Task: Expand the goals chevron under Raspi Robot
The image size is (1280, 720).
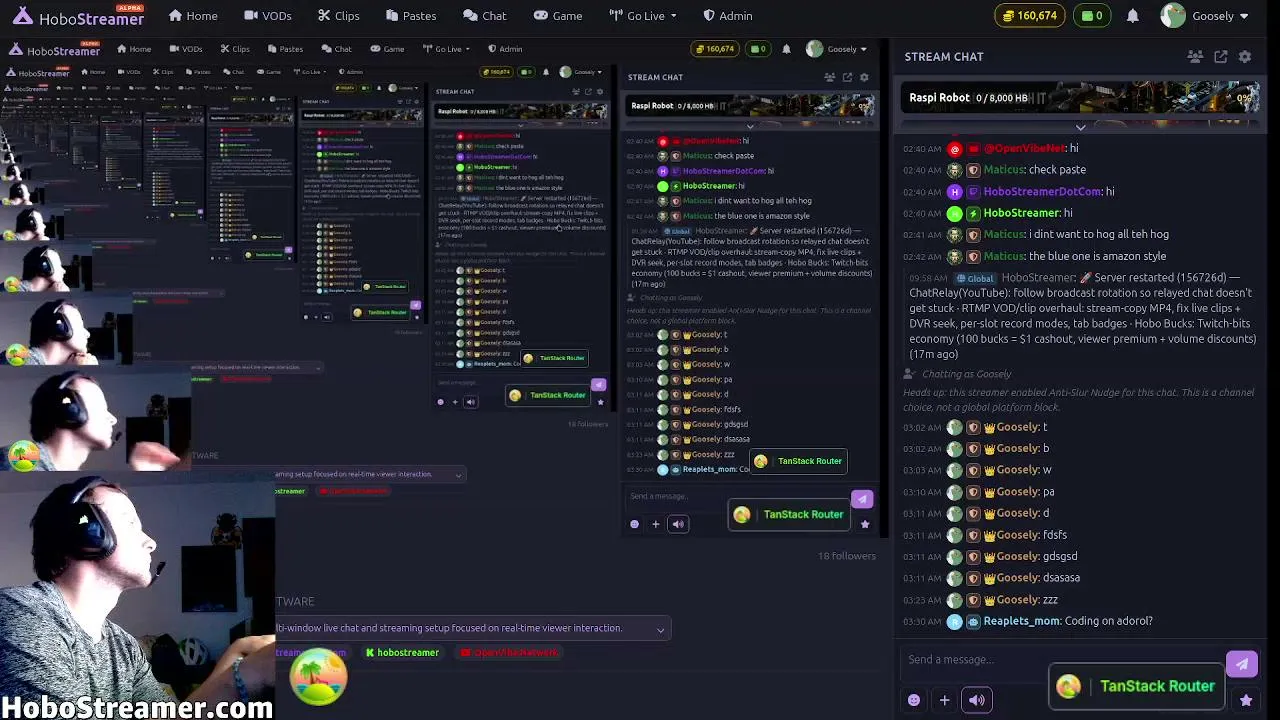Action: [x=1080, y=127]
